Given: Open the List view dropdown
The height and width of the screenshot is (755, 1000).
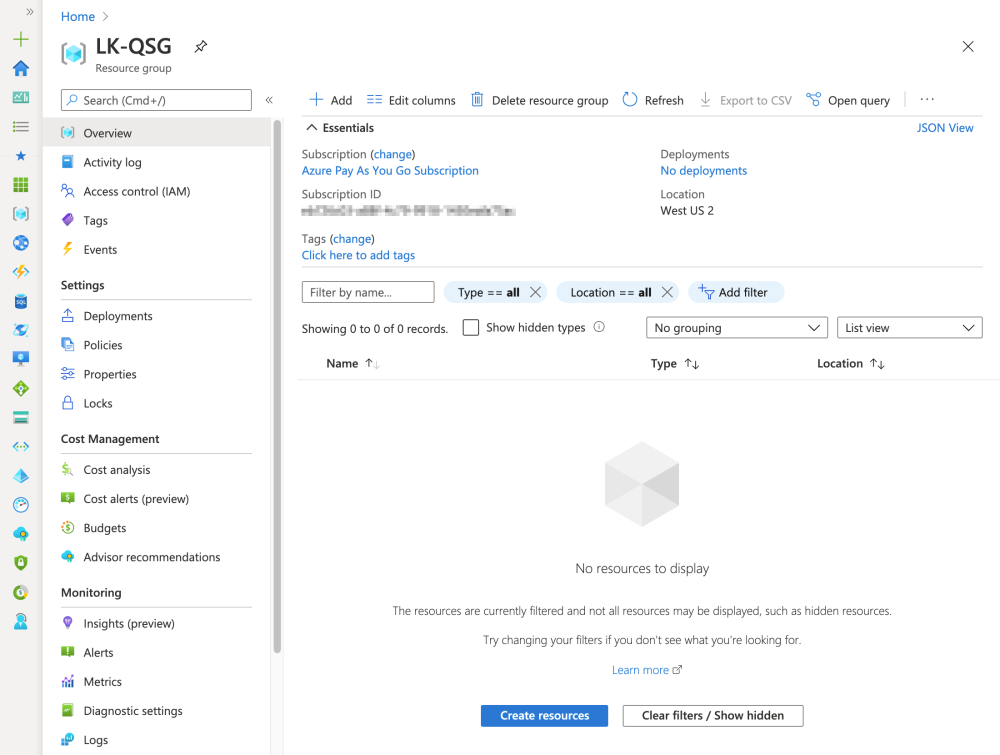Looking at the screenshot, I should pyautogui.click(x=909, y=328).
